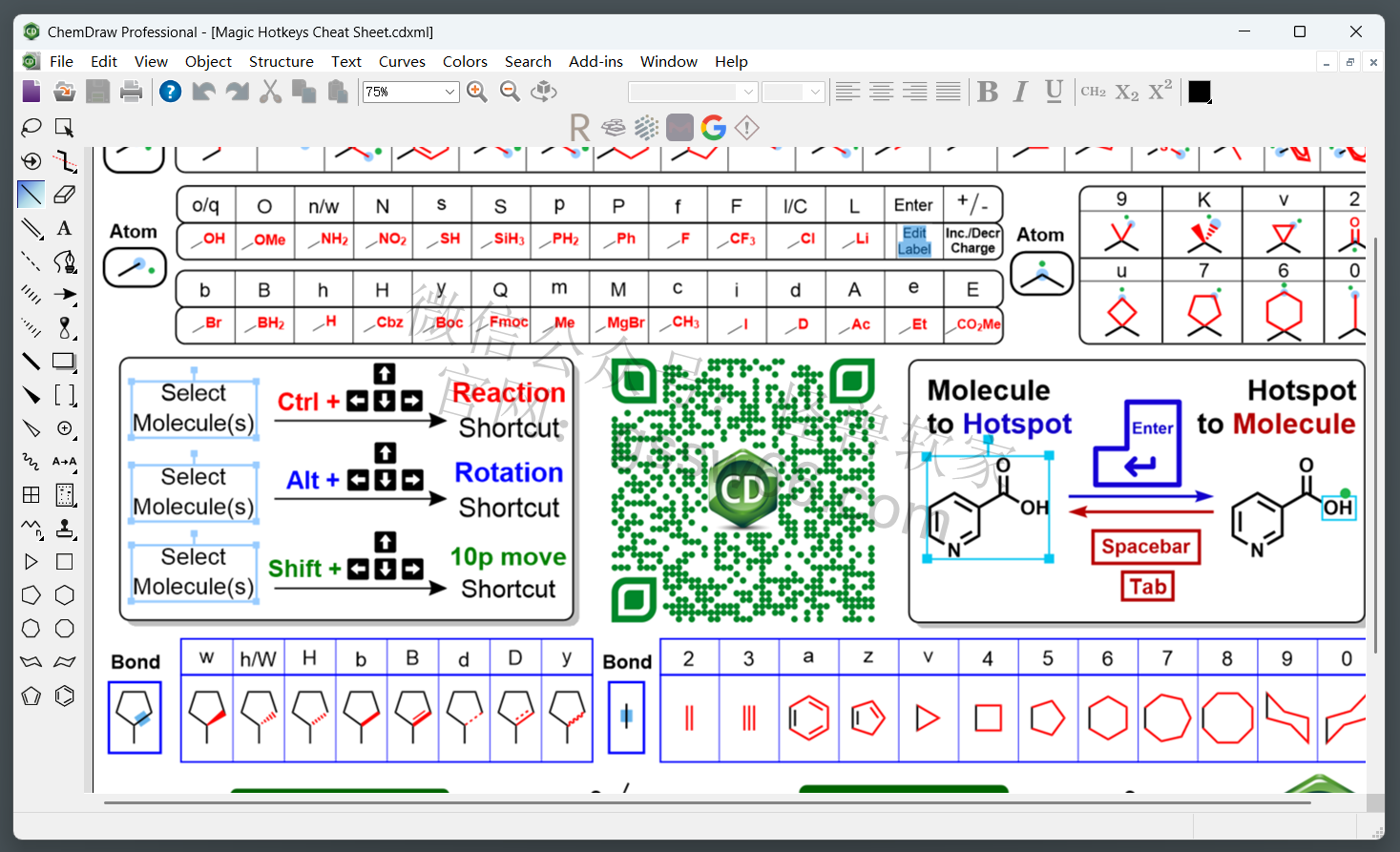Click the QR code image on canvas
1400x852 pixels.
pos(742,490)
